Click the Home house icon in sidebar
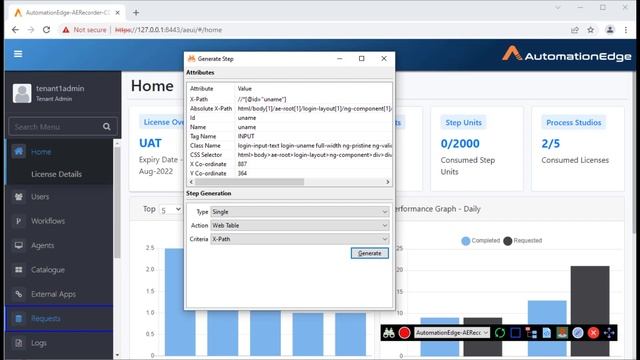This screenshot has width=640, height=360. pos(19,151)
